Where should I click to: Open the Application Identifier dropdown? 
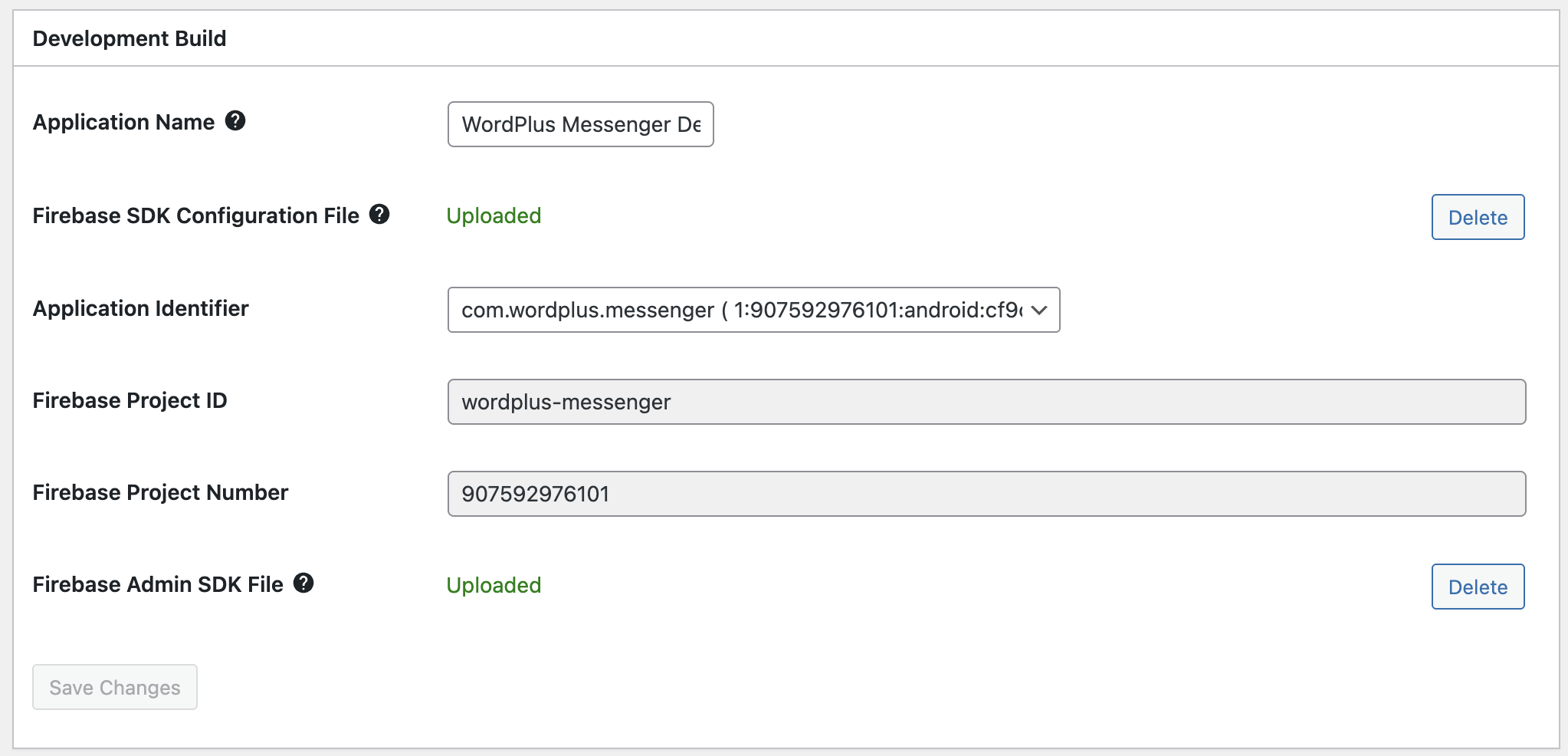tap(754, 310)
